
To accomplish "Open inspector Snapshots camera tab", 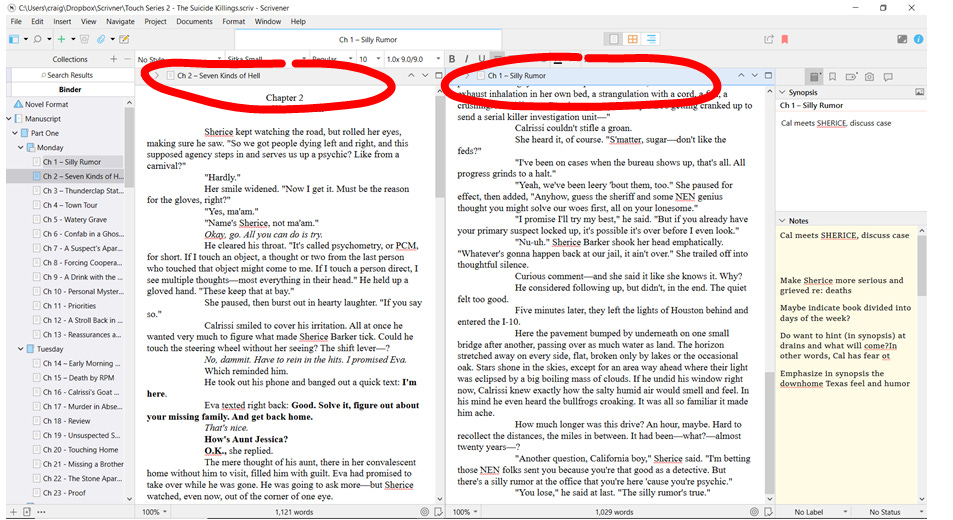I will (x=870, y=77).
